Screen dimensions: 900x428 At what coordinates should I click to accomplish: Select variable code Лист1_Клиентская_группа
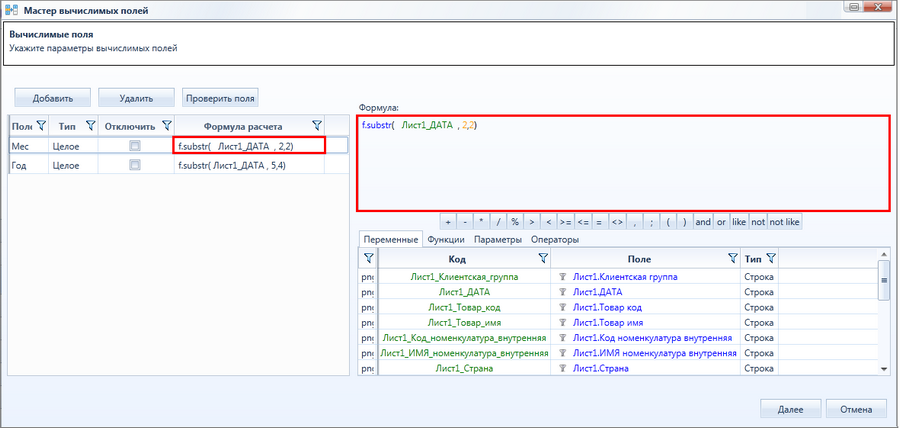(x=463, y=277)
